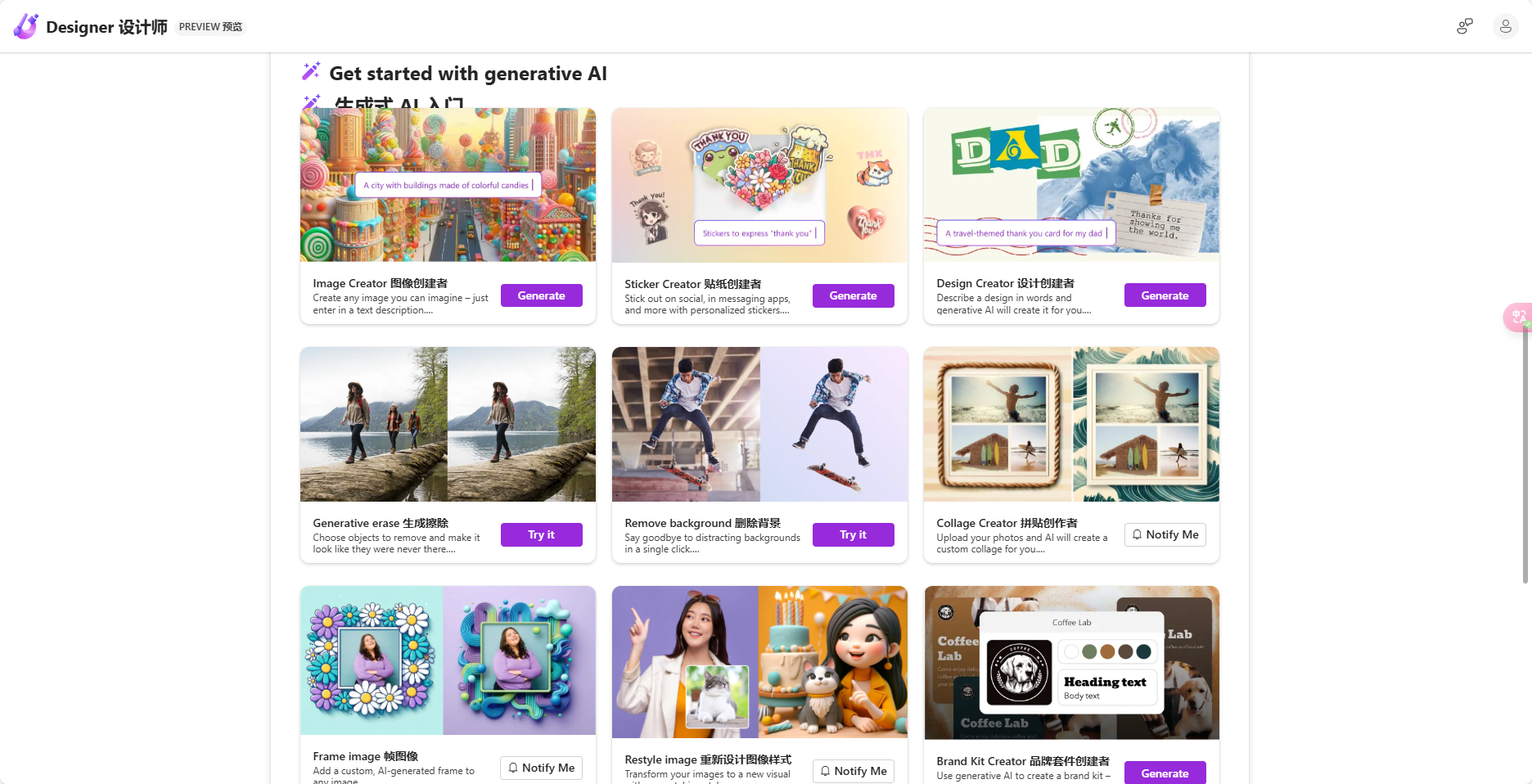1532x784 pixels.
Task: Click the PREVIEW 预览 badge
Action: tap(210, 26)
